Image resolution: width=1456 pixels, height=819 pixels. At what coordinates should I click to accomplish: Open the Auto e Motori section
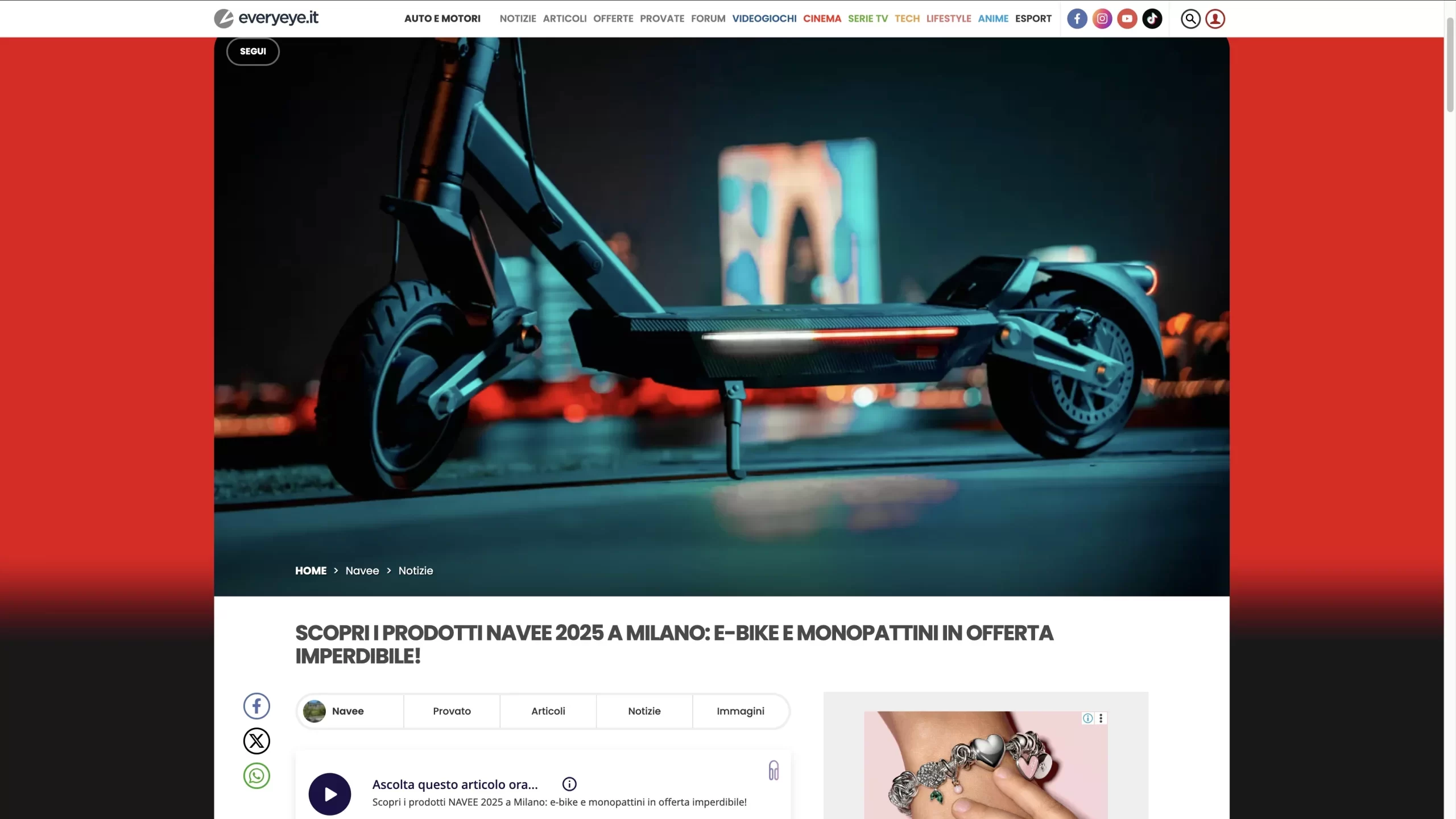point(442,19)
